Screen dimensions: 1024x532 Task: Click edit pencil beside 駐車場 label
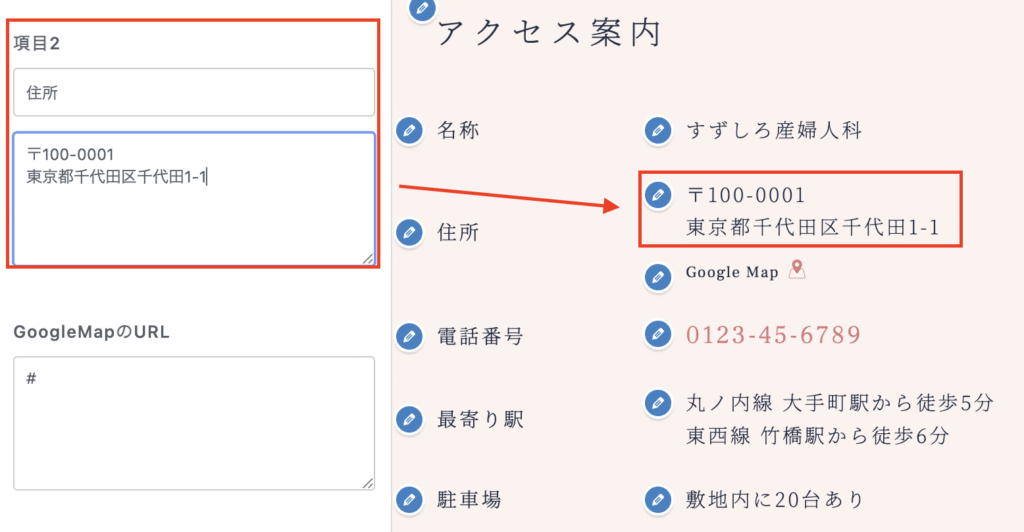(x=408, y=499)
